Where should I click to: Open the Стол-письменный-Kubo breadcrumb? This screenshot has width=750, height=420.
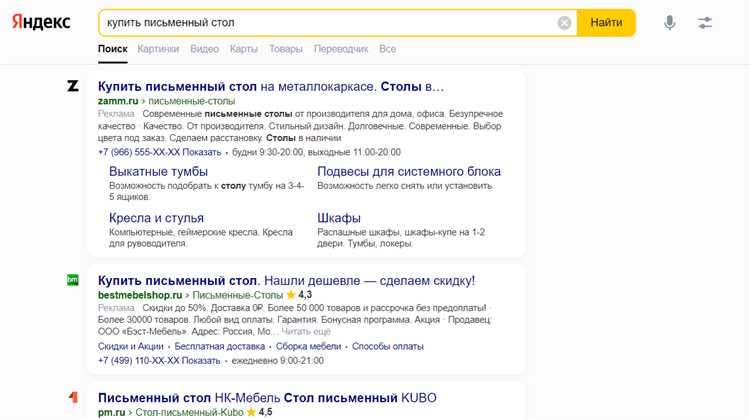coord(189,412)
